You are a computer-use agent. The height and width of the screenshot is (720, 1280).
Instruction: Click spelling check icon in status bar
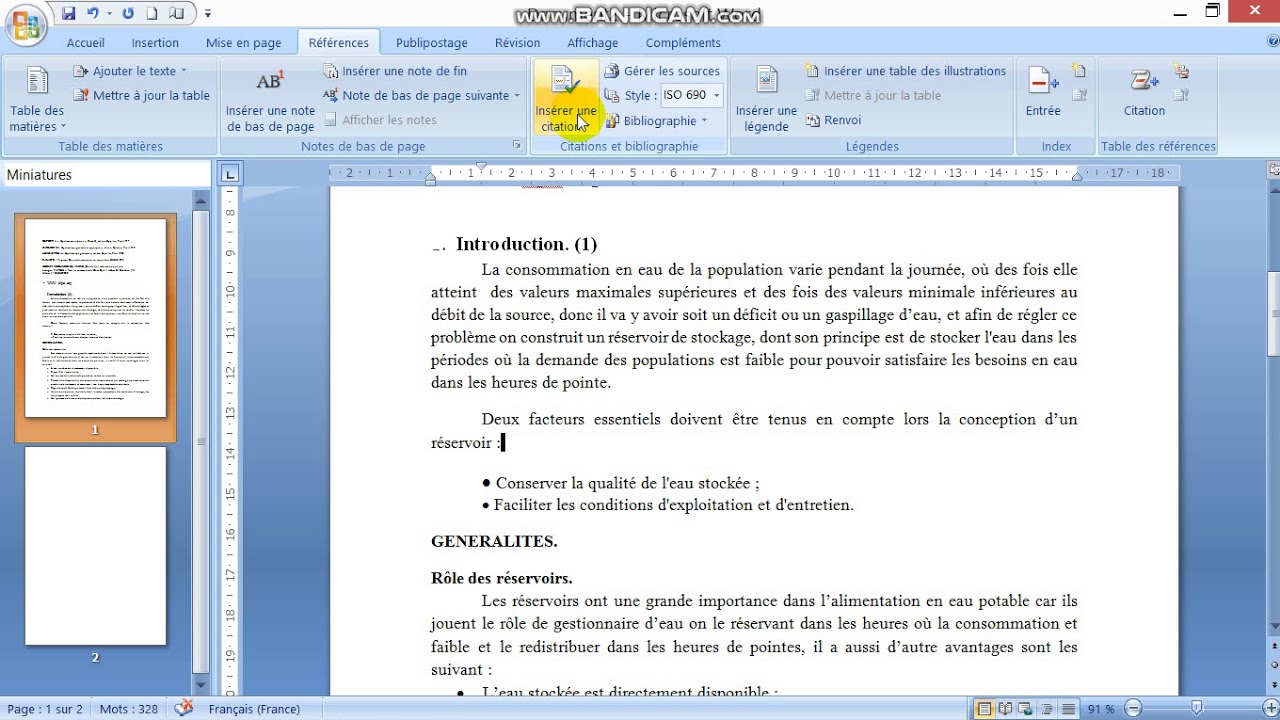pyautogui.click(x=183, y=708)
